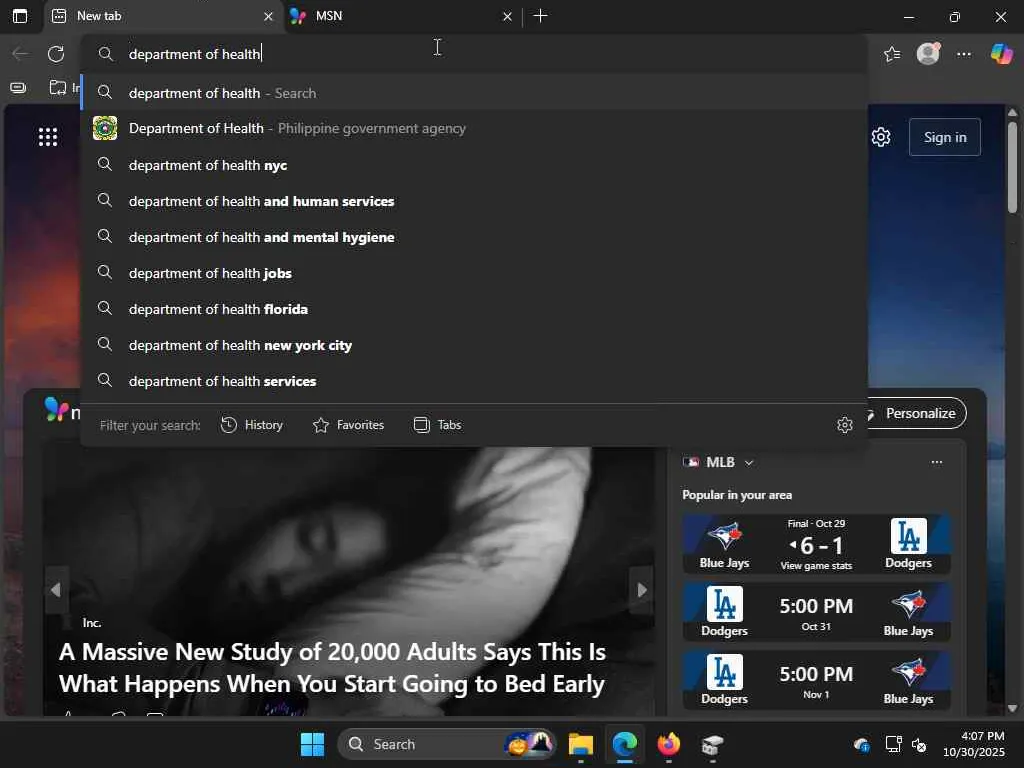This screenshot has height=768, width=1024.
Task: Open Edge Settings and more ellipsis
Action: click(964, 54)
